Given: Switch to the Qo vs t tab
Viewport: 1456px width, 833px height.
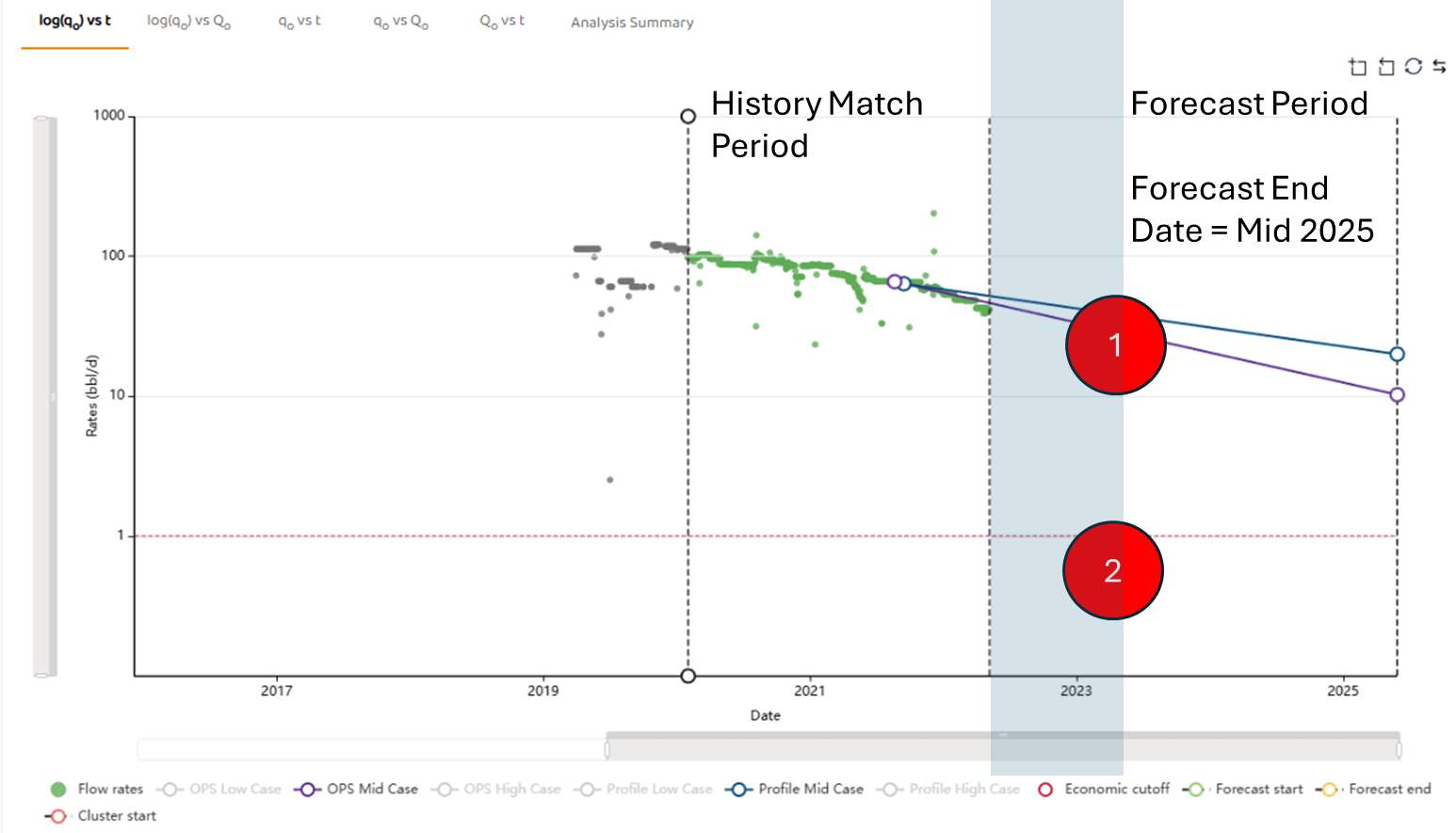Looking at the screenshot, I should click(502, 21).
